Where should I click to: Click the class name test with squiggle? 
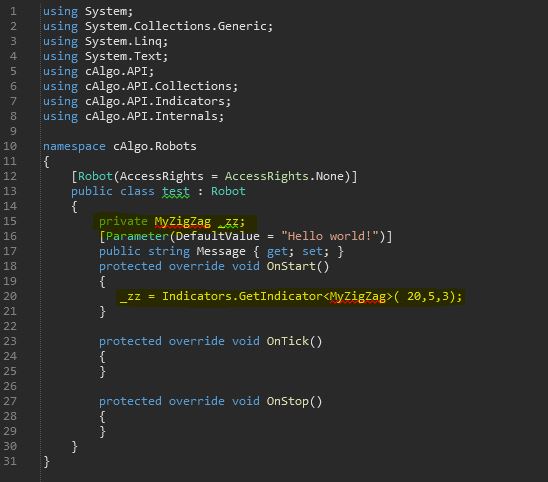tap(176, 192)
